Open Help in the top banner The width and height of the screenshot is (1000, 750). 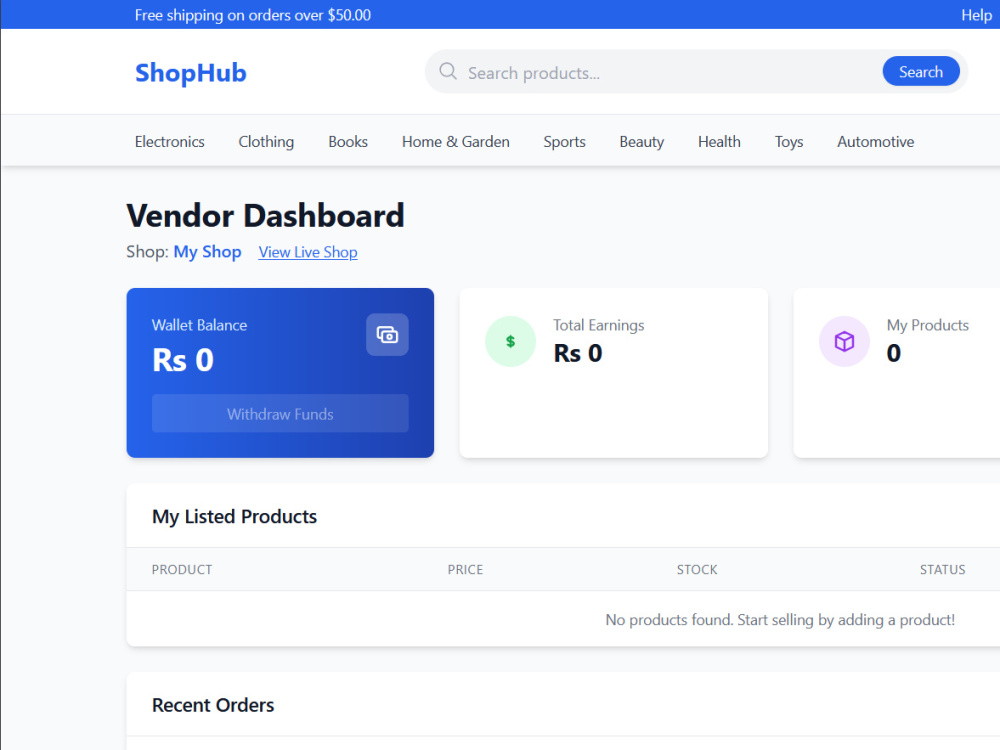pyautogui.click(x=976, y=15)
